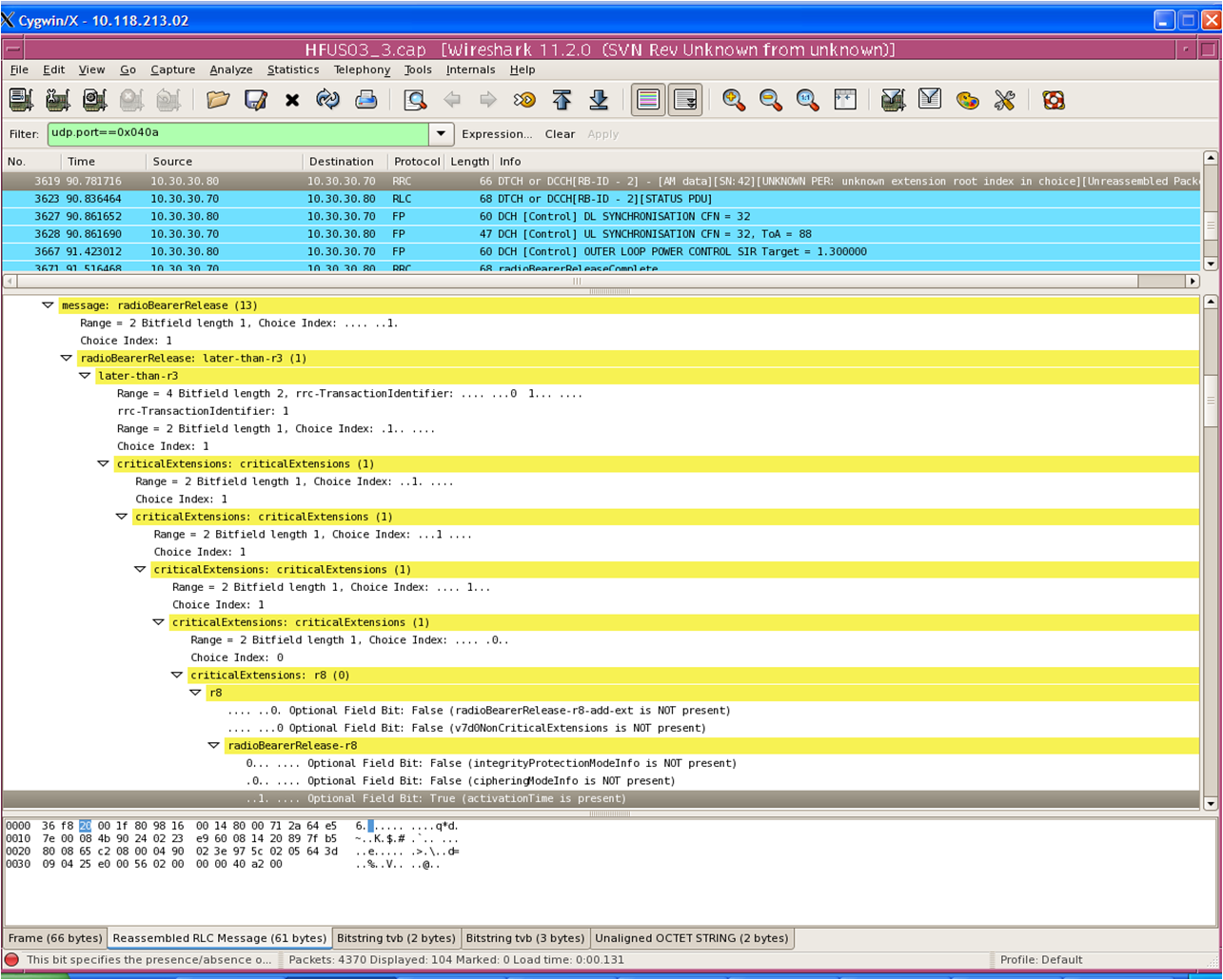
Task: Open preferences with the tools icon
Action: (1004, 100)
